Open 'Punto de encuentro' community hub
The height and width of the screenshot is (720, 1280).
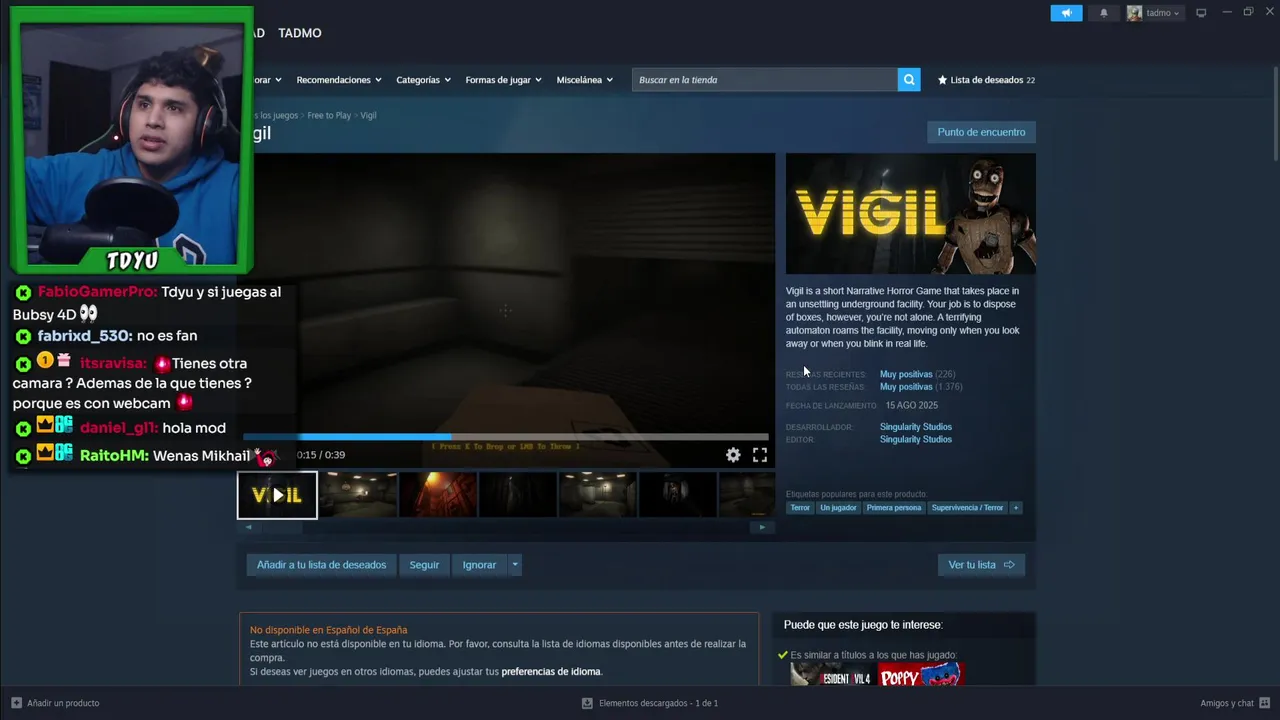coord(981,132)
